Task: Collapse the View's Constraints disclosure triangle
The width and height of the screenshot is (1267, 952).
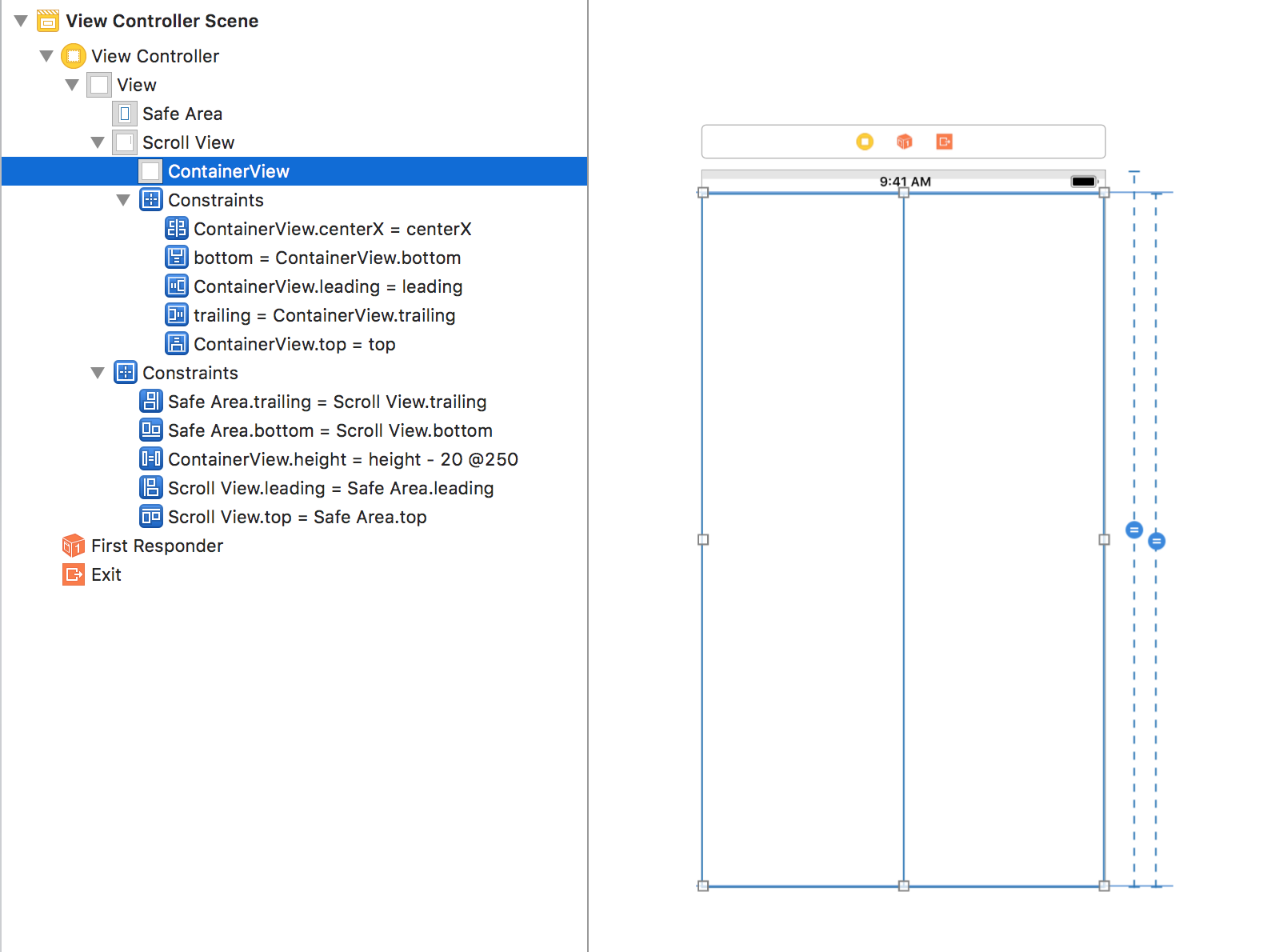Action: coord(98,373)
